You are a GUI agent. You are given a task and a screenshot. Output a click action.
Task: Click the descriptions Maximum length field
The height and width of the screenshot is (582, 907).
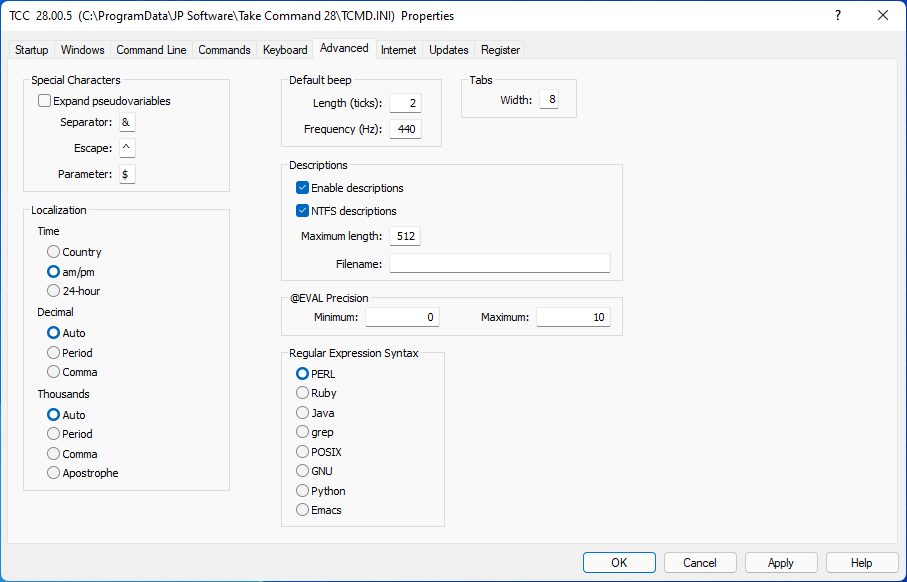[x=405, y=236]
